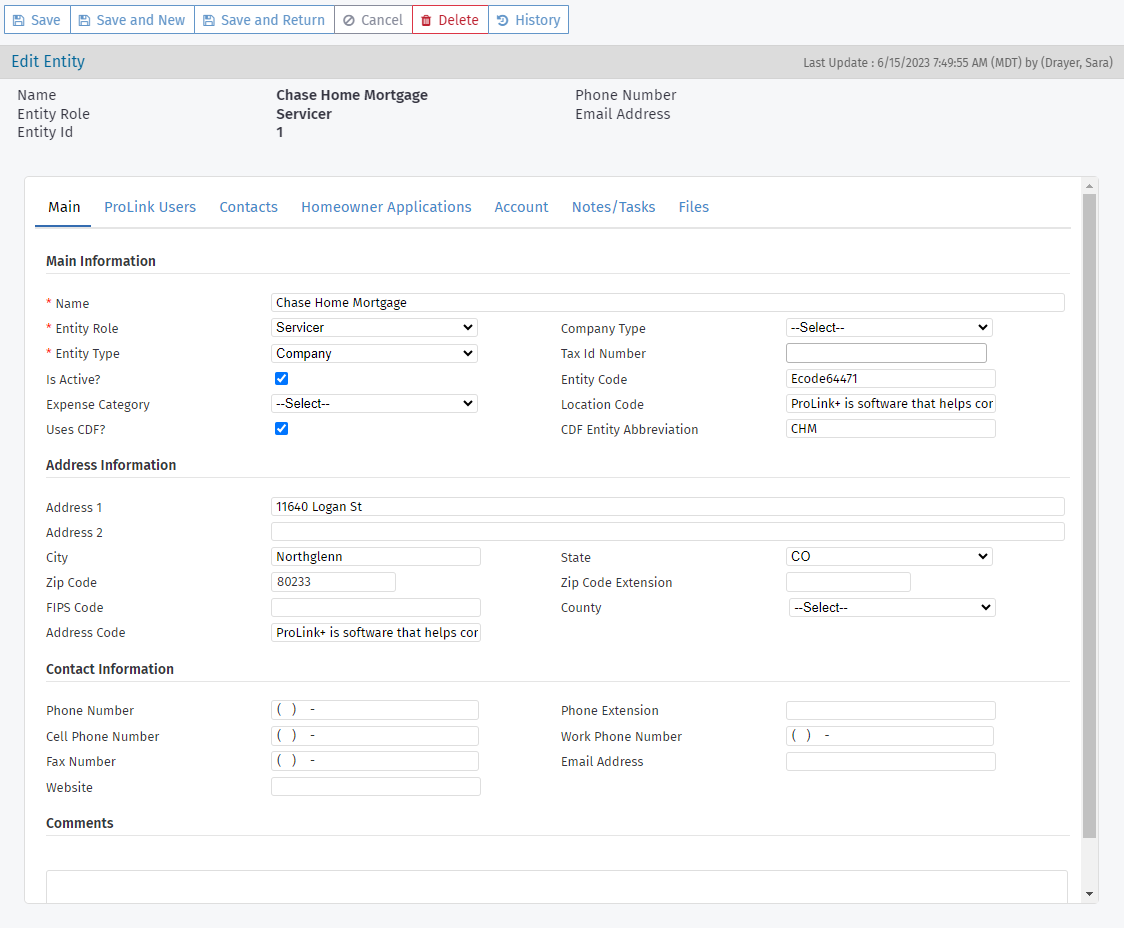The width and height of the screenshot is (1124, 928).
Task: Click the Save and New icon
Action: coord(85,20)
